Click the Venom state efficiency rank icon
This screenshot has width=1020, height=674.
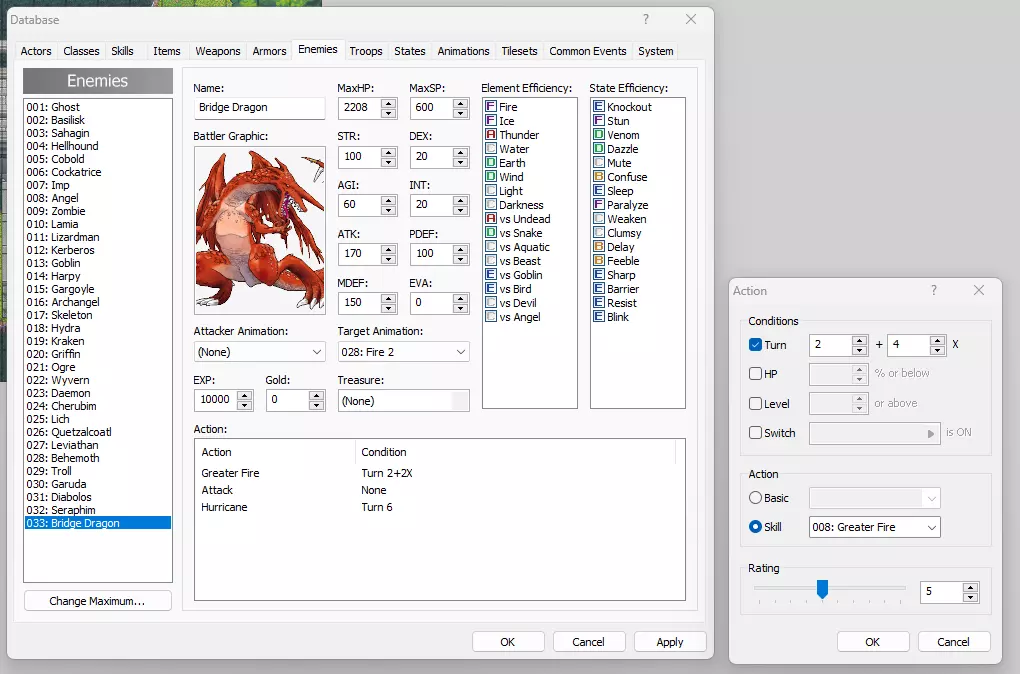pos(599,135)
